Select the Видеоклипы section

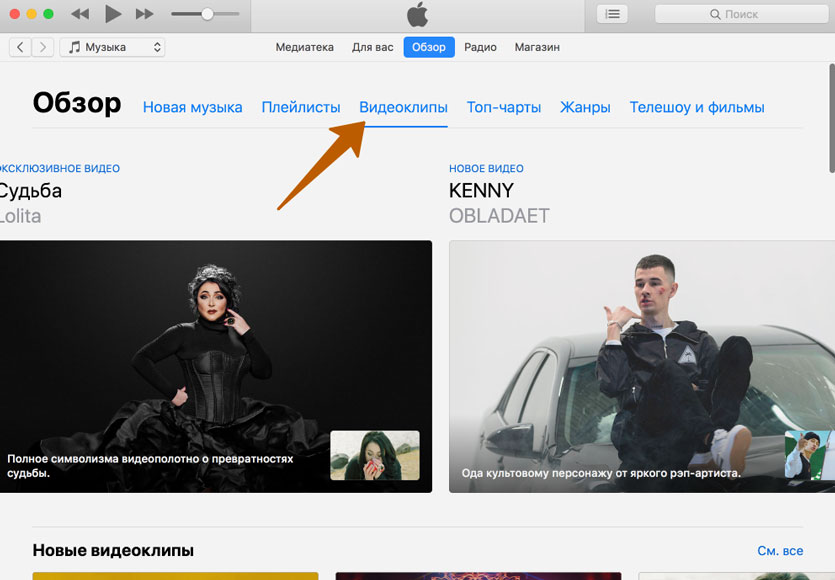404,107
